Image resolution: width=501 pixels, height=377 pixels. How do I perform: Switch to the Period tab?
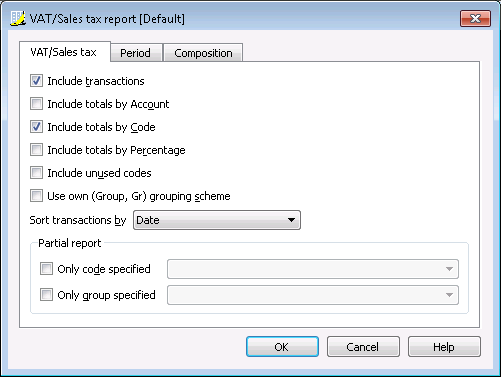click(x=136, y=53)
